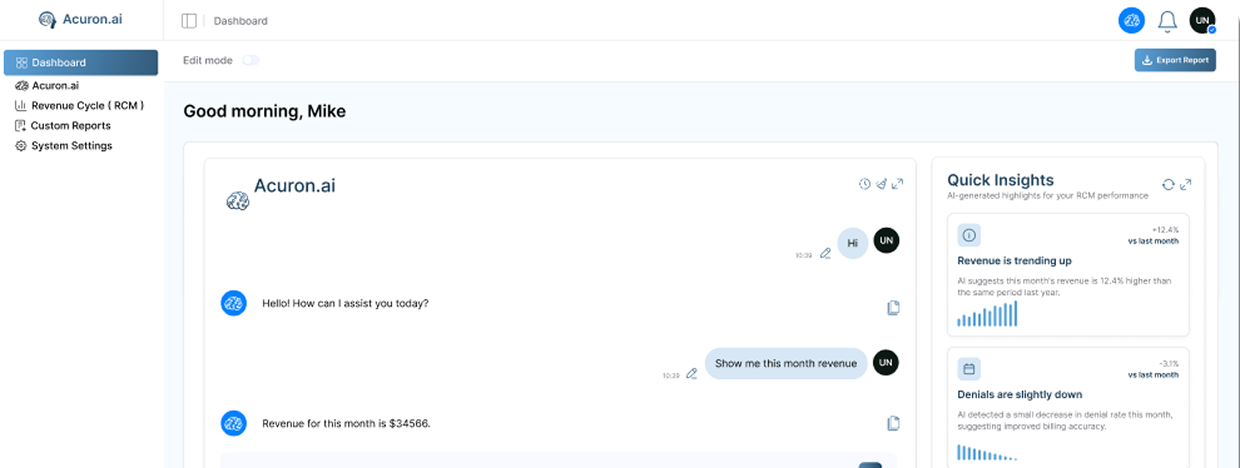Open notifications bell

pyautogui.click(x=1167, y=21)
